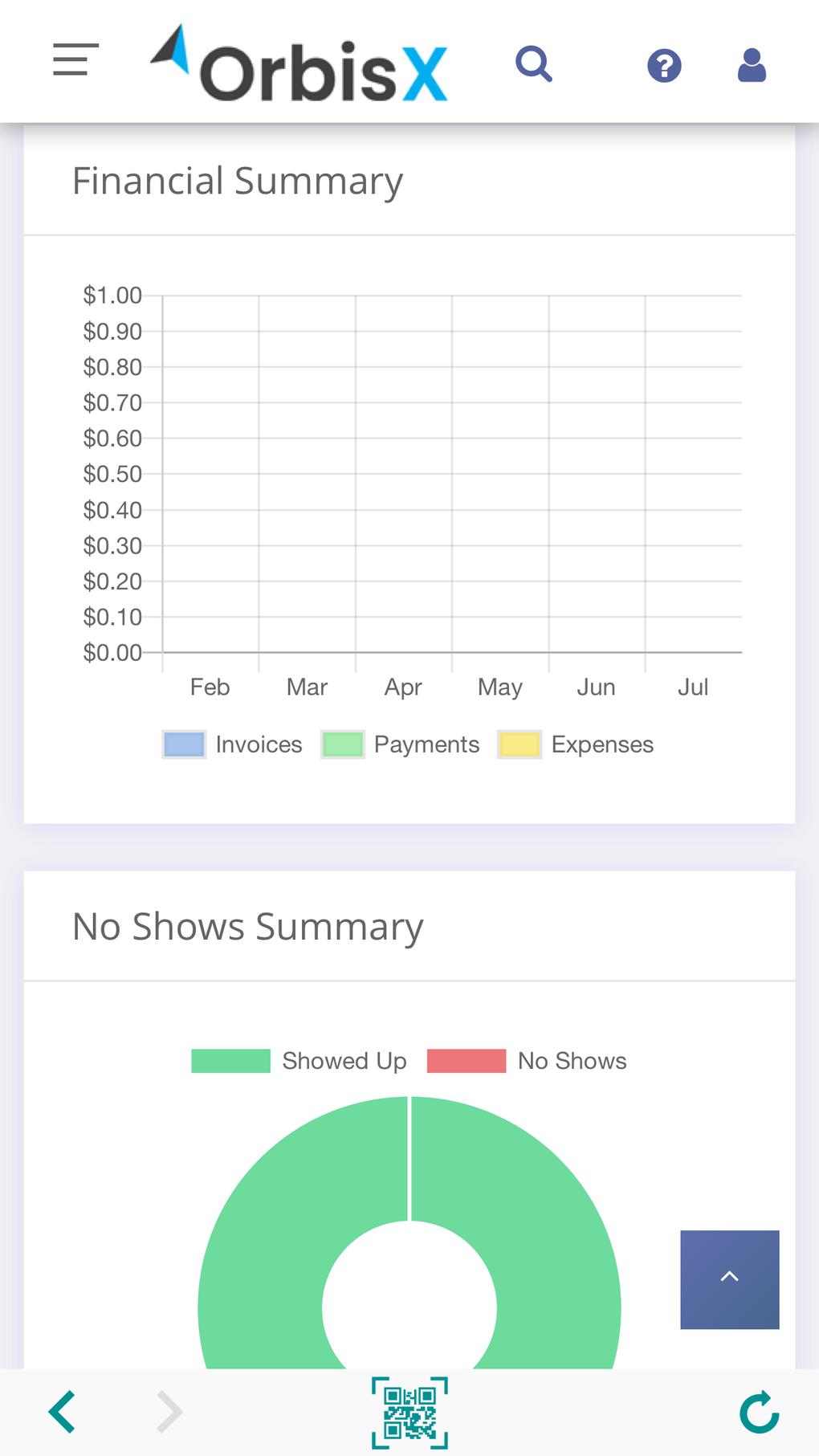Go back with the left arrow
This screenshot has width=819, height=1456.
coord(63,1412)
